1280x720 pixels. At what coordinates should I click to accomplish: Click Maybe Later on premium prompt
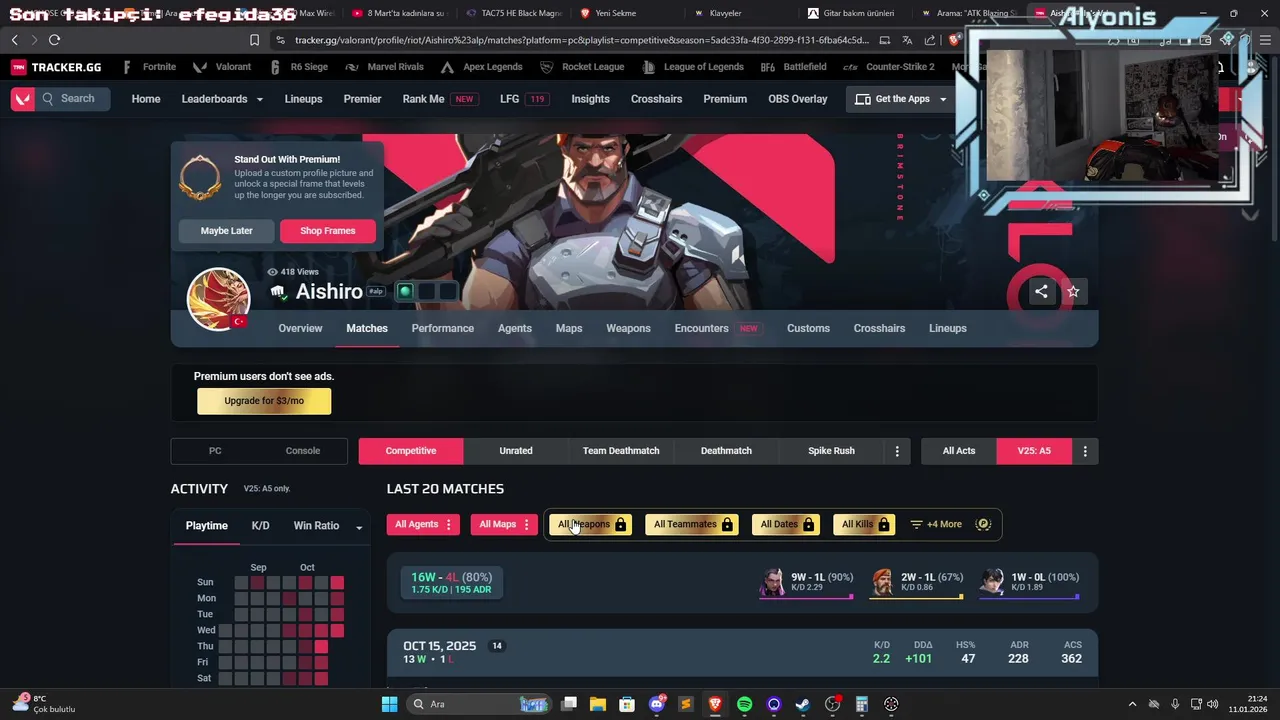[x=227, y=231]
